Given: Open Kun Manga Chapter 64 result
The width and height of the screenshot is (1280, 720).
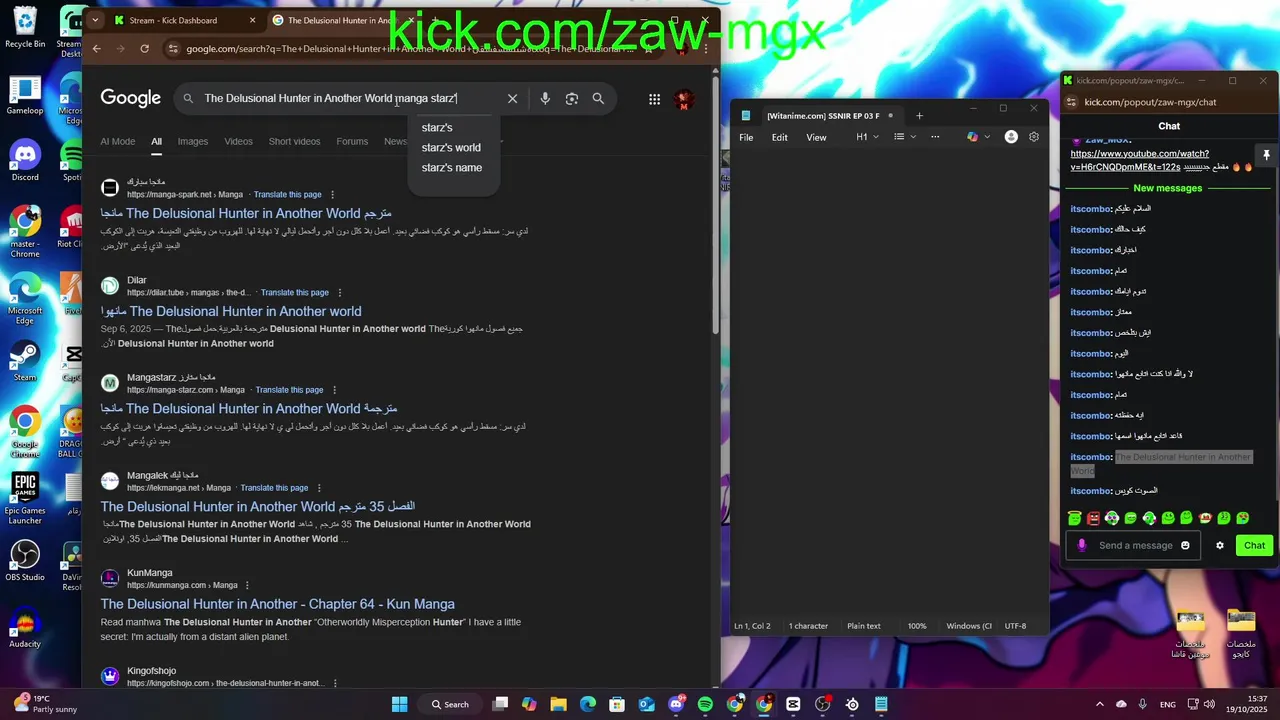Looking at the screenshot, I should click(278, 604).
